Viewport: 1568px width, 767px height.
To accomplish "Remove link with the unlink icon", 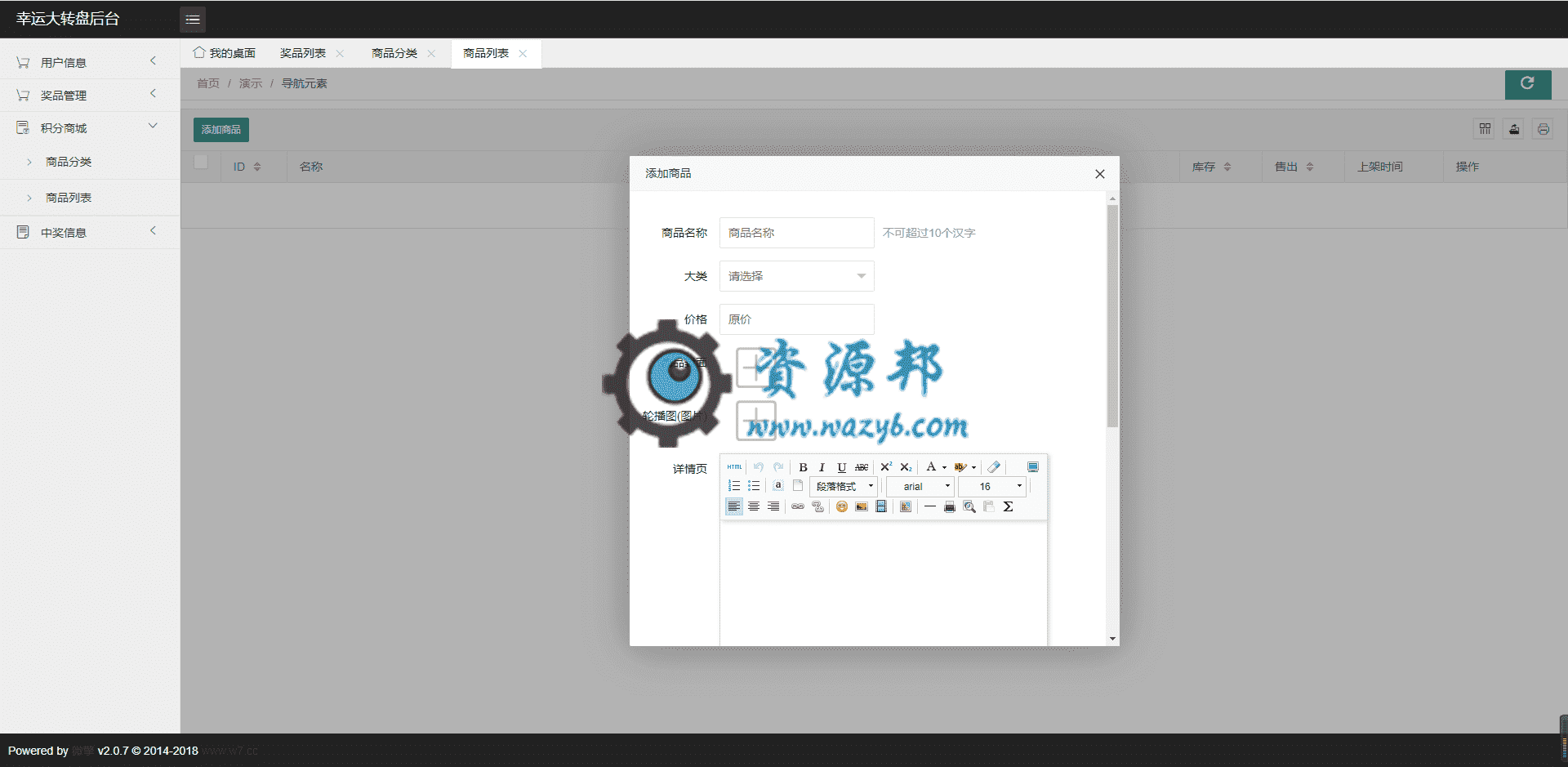I will pyautogui.click(x=817, y=506).
